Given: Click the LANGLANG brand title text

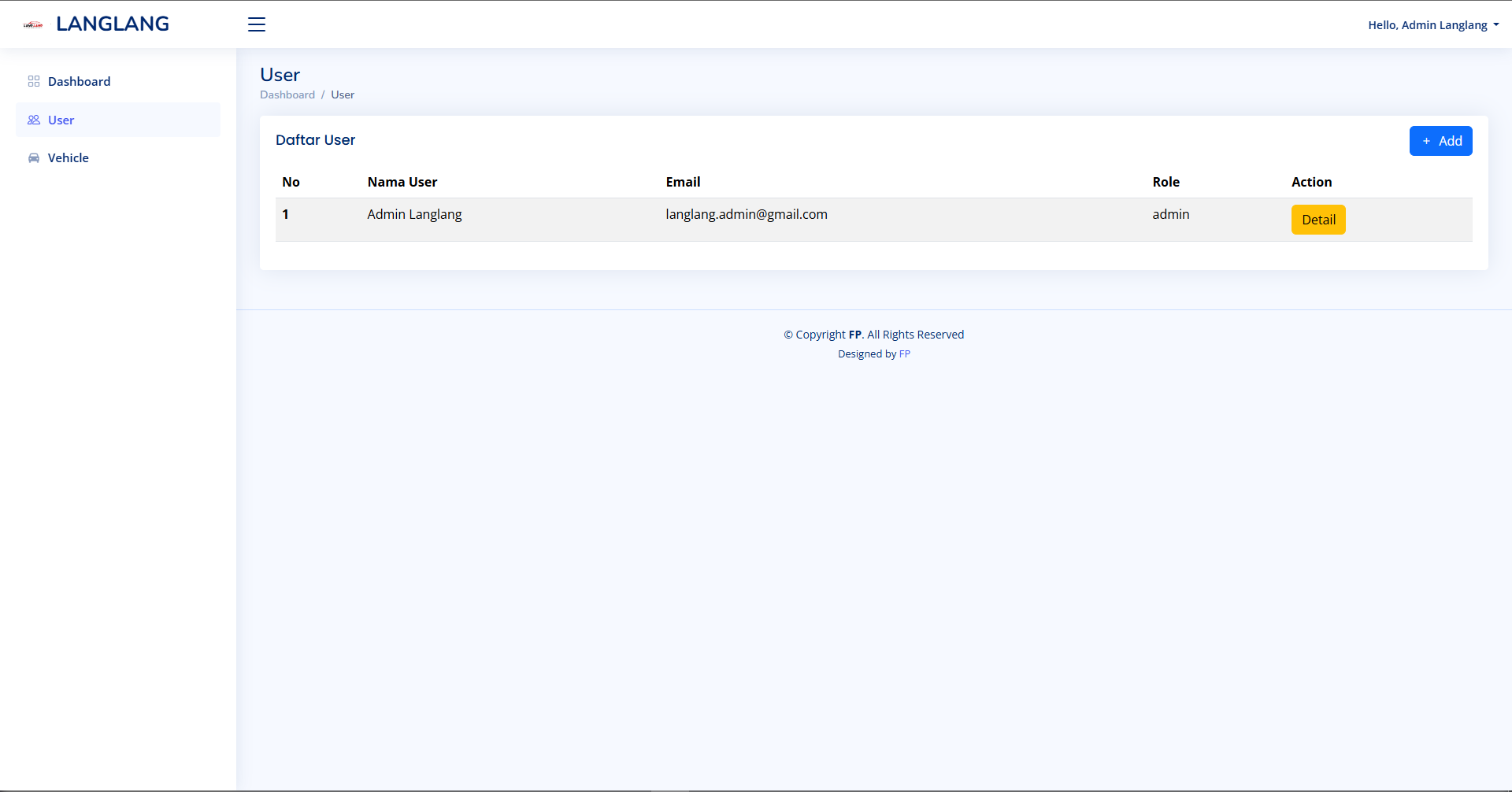Looking at the screenshot, I should point(113,24).
